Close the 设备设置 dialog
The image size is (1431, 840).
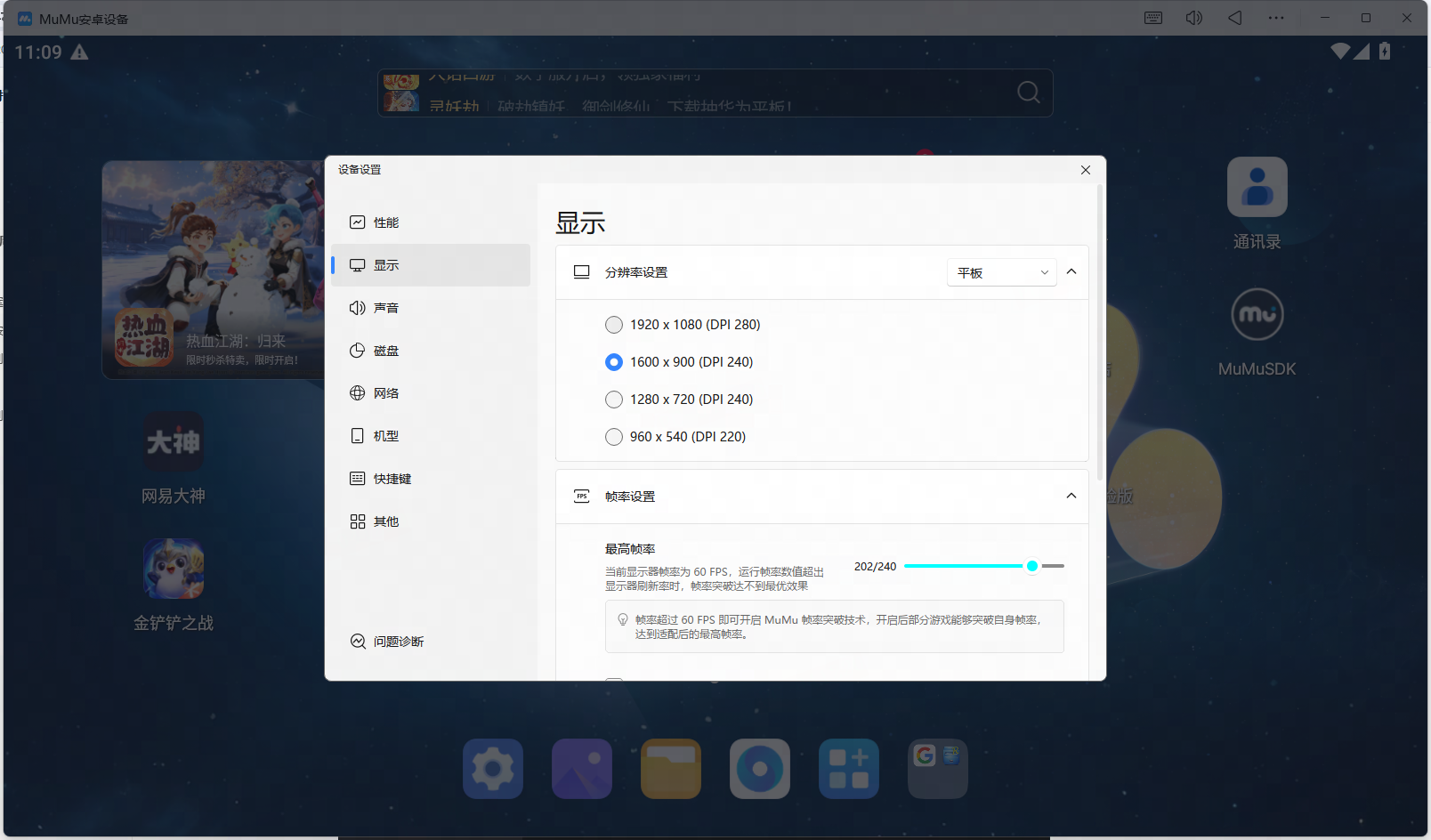tap(1086, 170)
